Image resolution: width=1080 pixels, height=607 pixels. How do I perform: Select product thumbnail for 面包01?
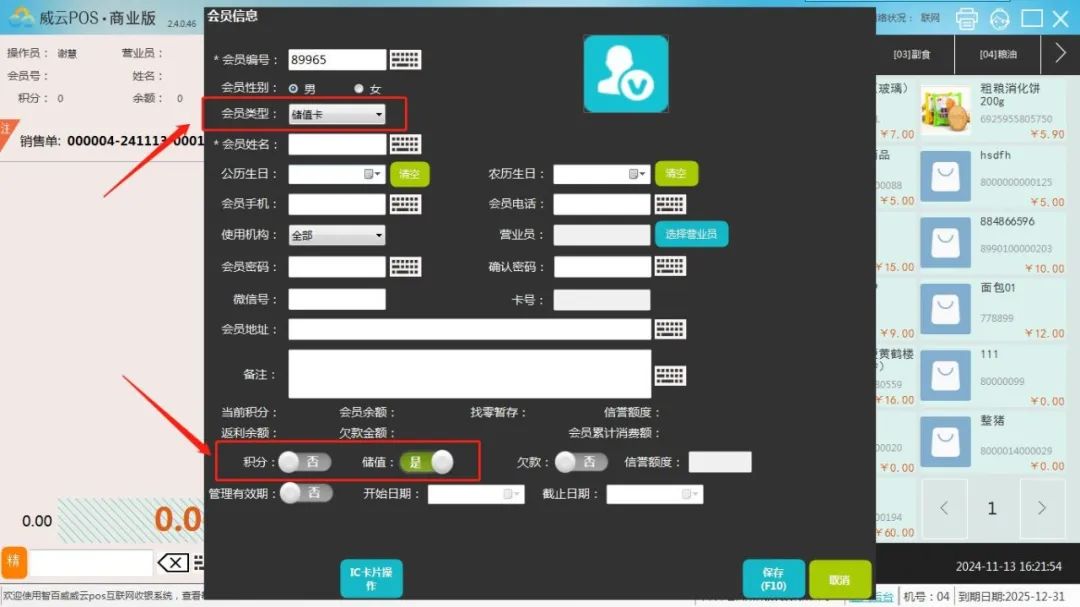pos(945,309)
